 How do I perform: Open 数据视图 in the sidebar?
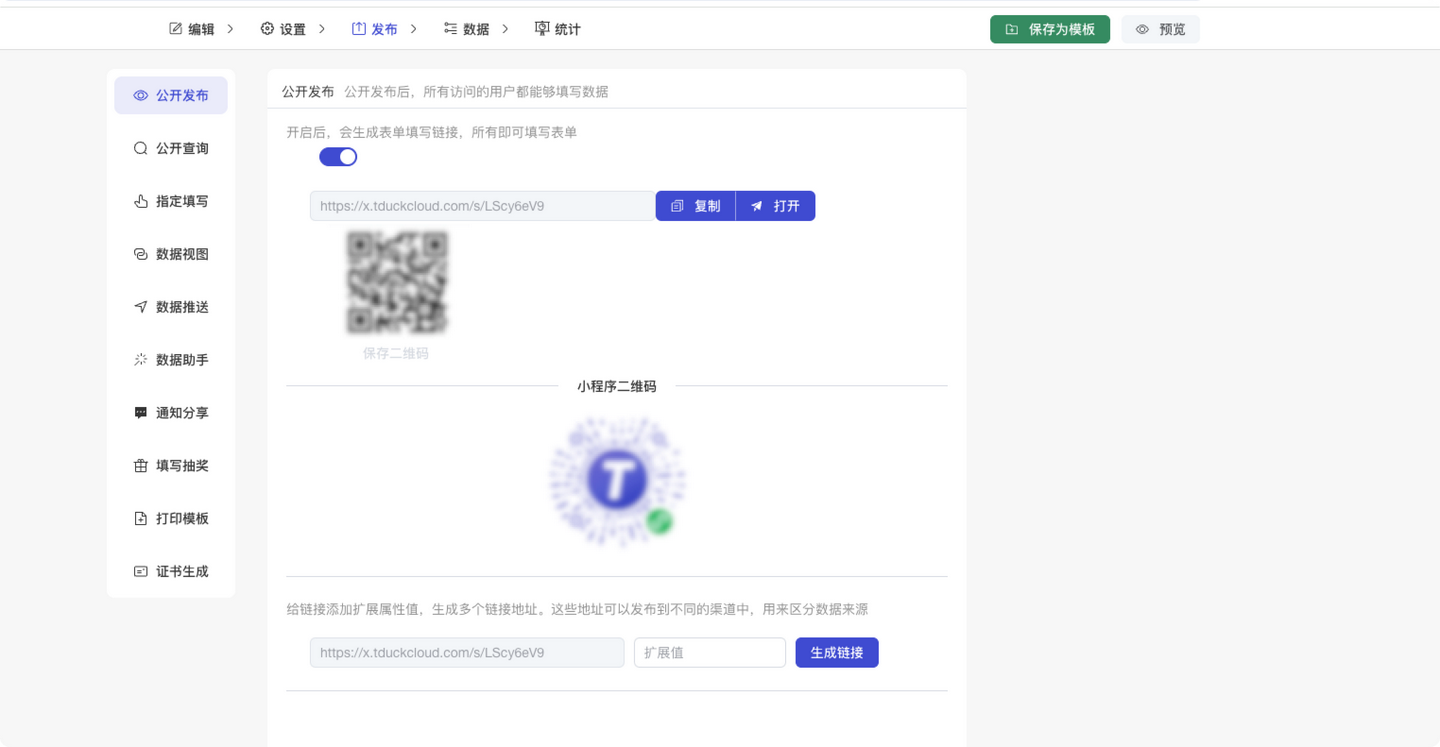(171, 254)
